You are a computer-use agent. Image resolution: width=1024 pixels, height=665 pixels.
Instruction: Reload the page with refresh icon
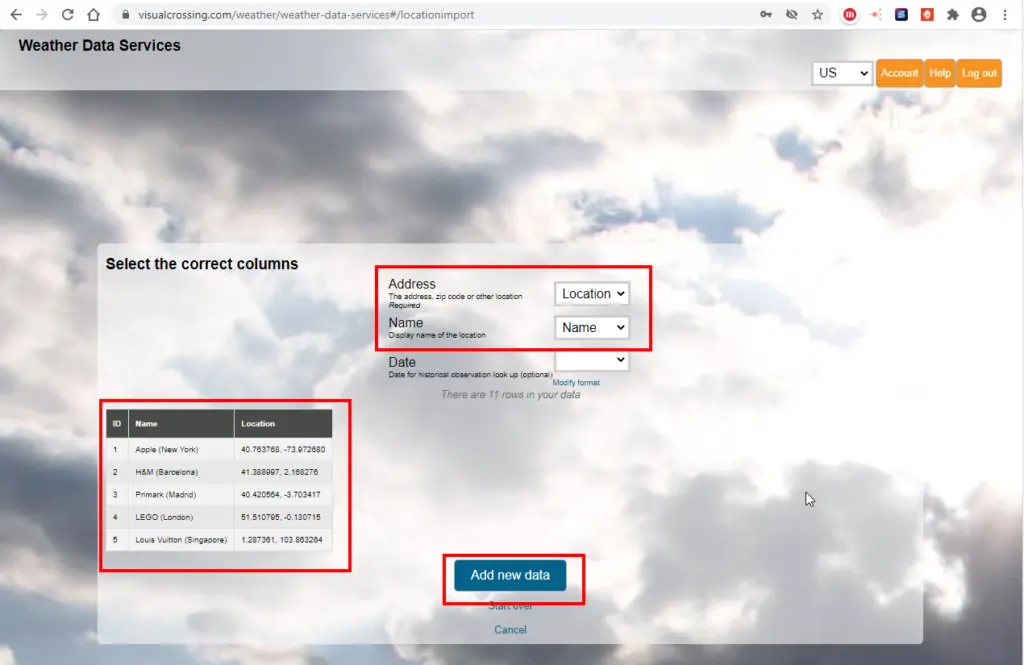[68, 15]
